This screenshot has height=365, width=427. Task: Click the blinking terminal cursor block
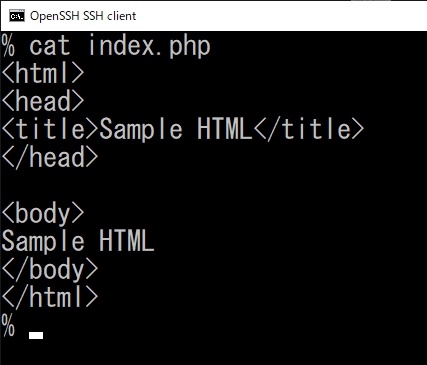click(x=36, y=335)
